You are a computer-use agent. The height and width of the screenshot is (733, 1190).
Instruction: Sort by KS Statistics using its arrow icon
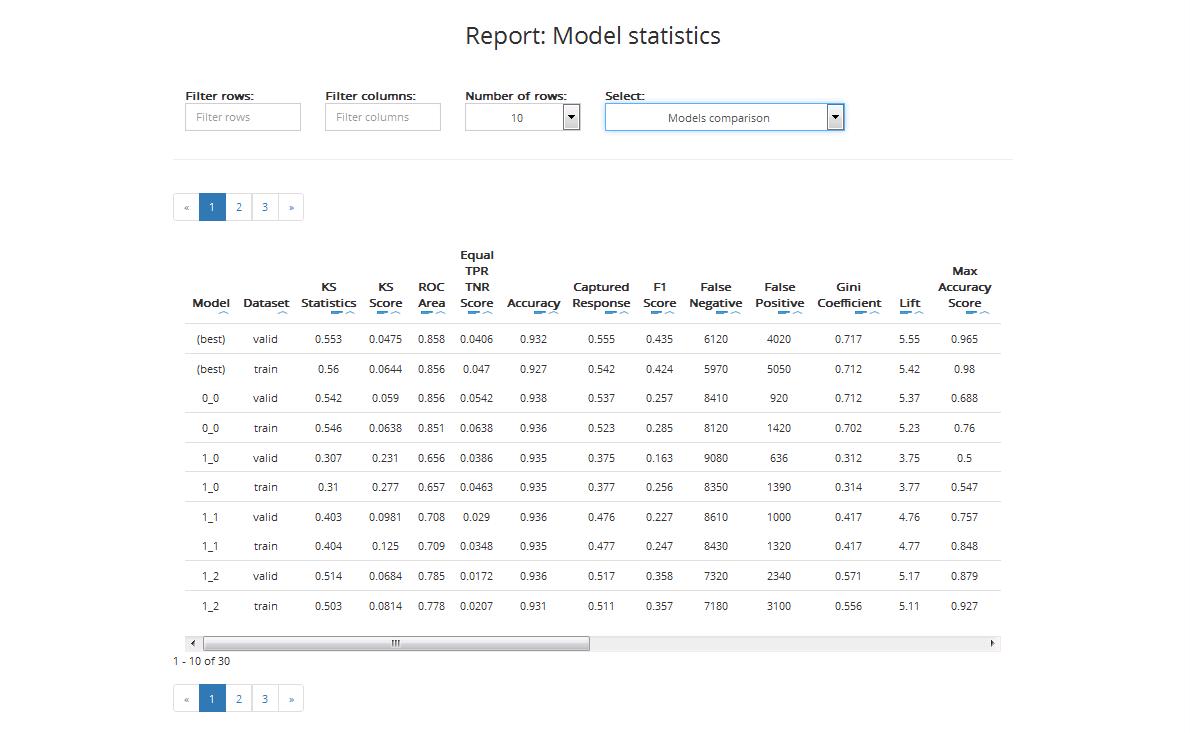350,314
